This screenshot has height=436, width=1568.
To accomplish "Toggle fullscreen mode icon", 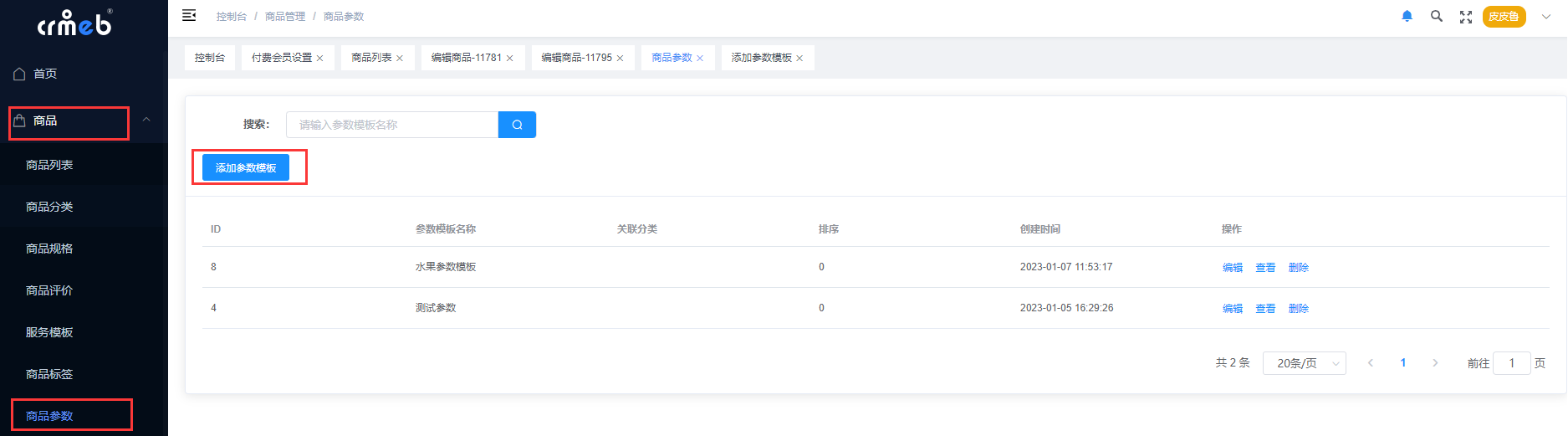I will [1466, 17].
